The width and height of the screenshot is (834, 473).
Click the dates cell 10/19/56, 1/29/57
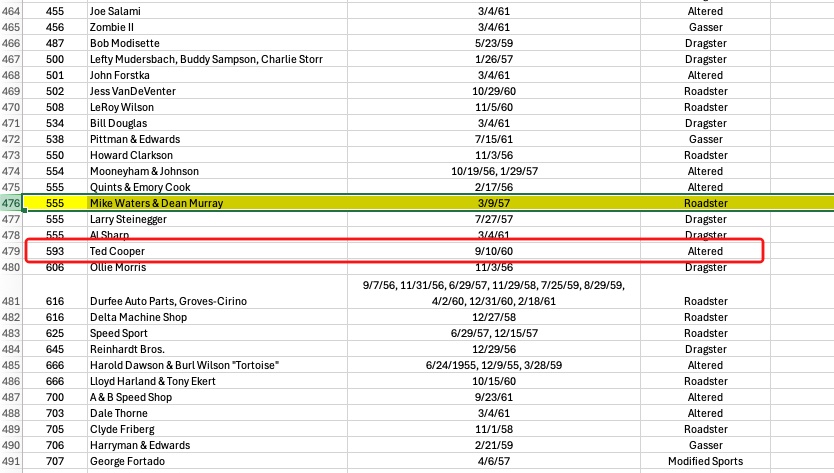[494, 171]
